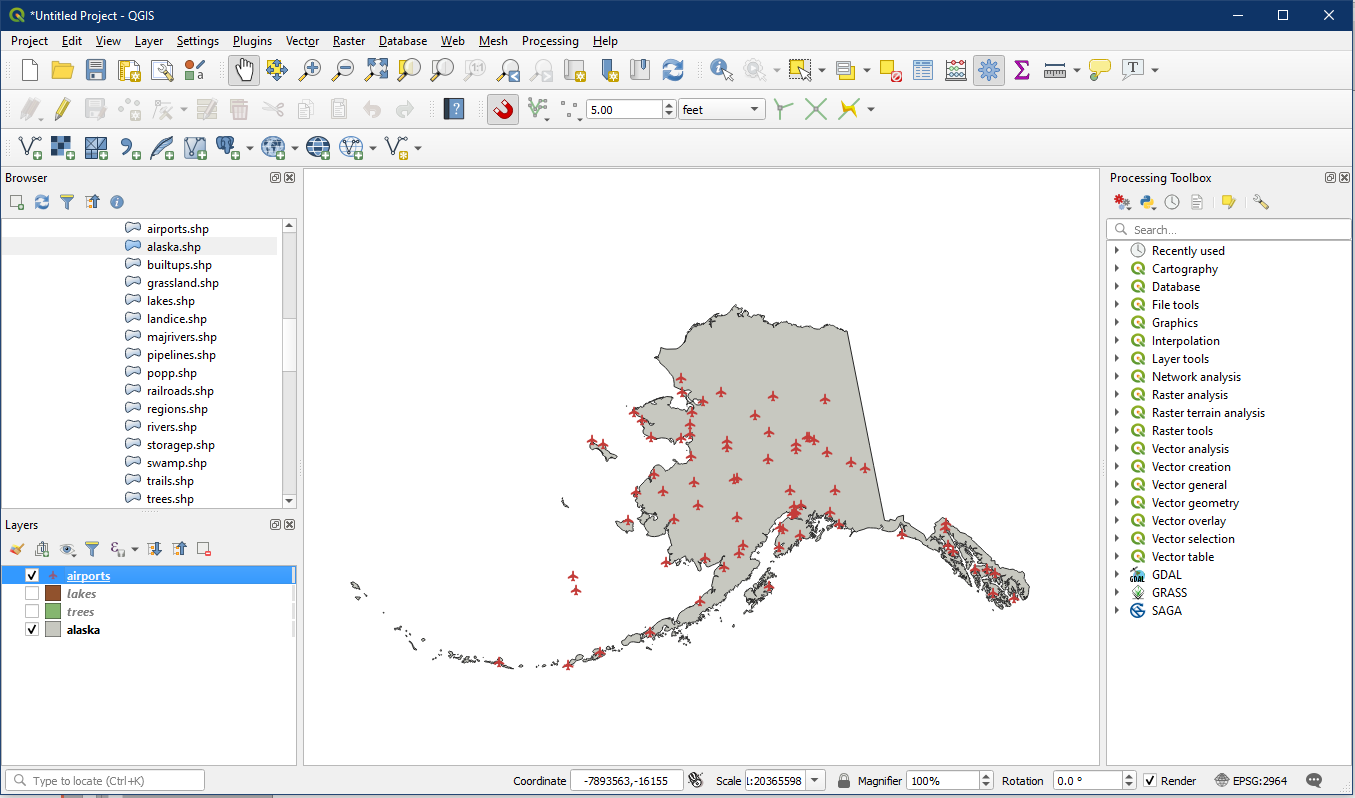The image size is (1355, 798).
Task: Click the alaska layer gray color swatch
Action: click(53, 630)
